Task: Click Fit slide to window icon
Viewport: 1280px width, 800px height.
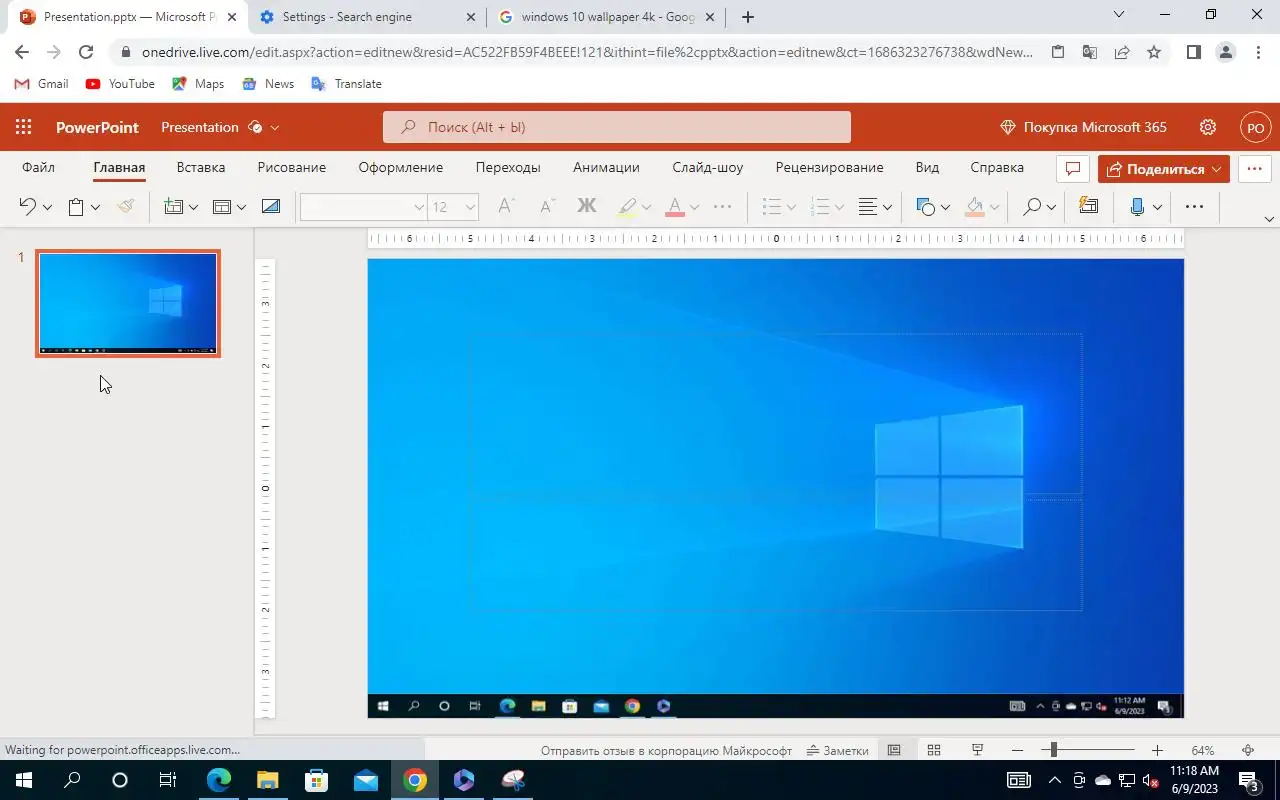Action: click(1248, 750)
